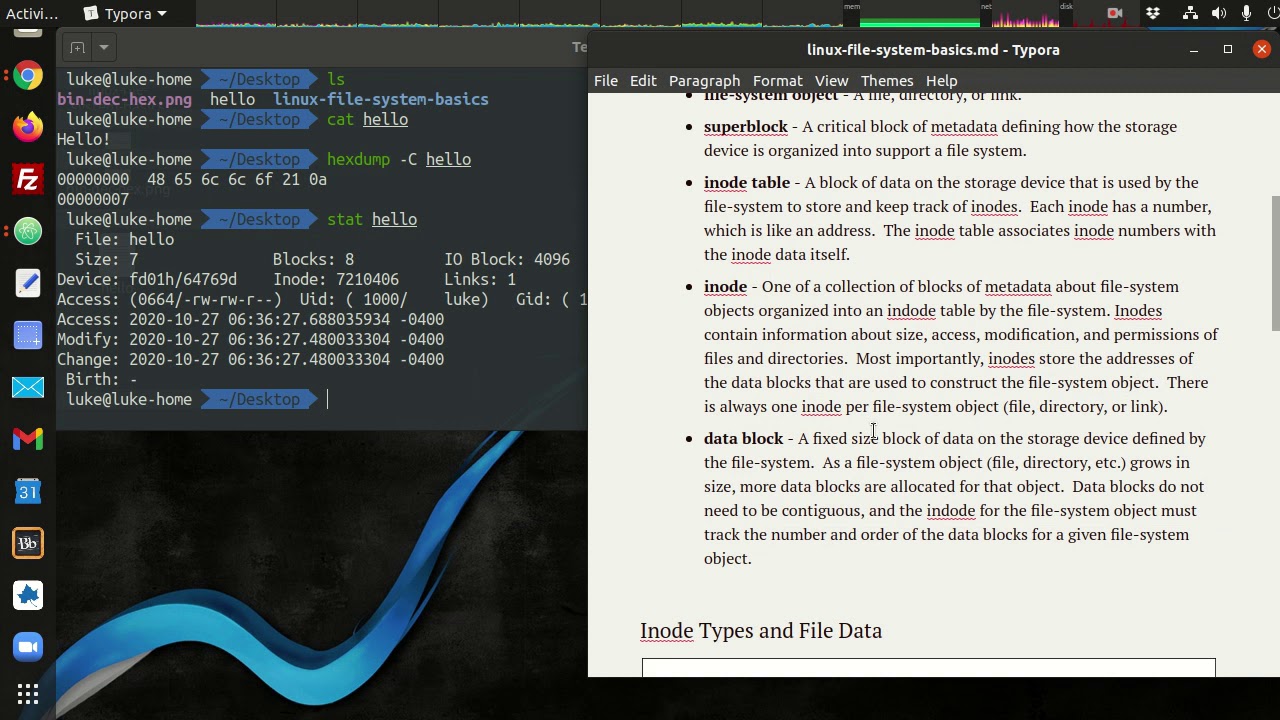Click the 'Hello!' cat output line
1280x720 pixels.
click(x=84, y=139)
